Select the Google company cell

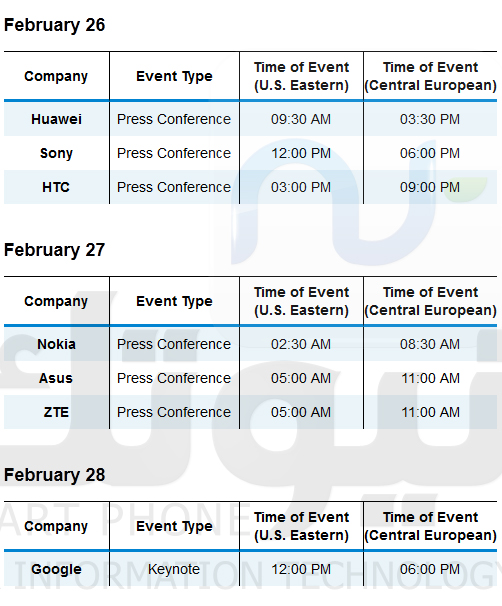coord(56,569)
